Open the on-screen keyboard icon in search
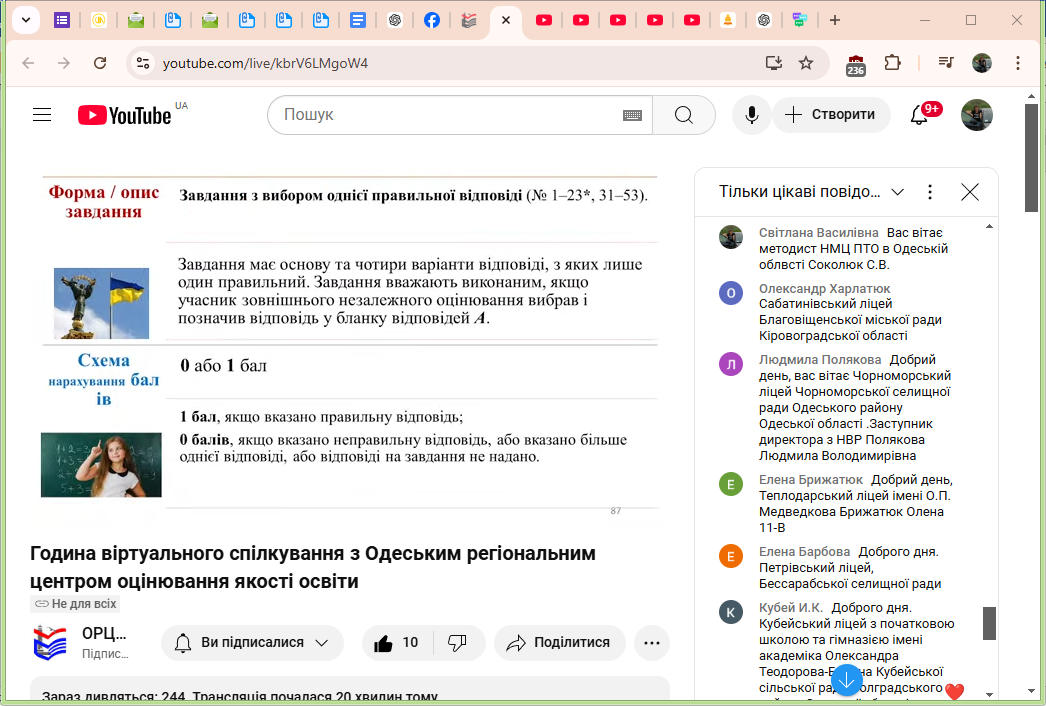This screenshot has width=1046, height=706. click(x=632, y=115)
